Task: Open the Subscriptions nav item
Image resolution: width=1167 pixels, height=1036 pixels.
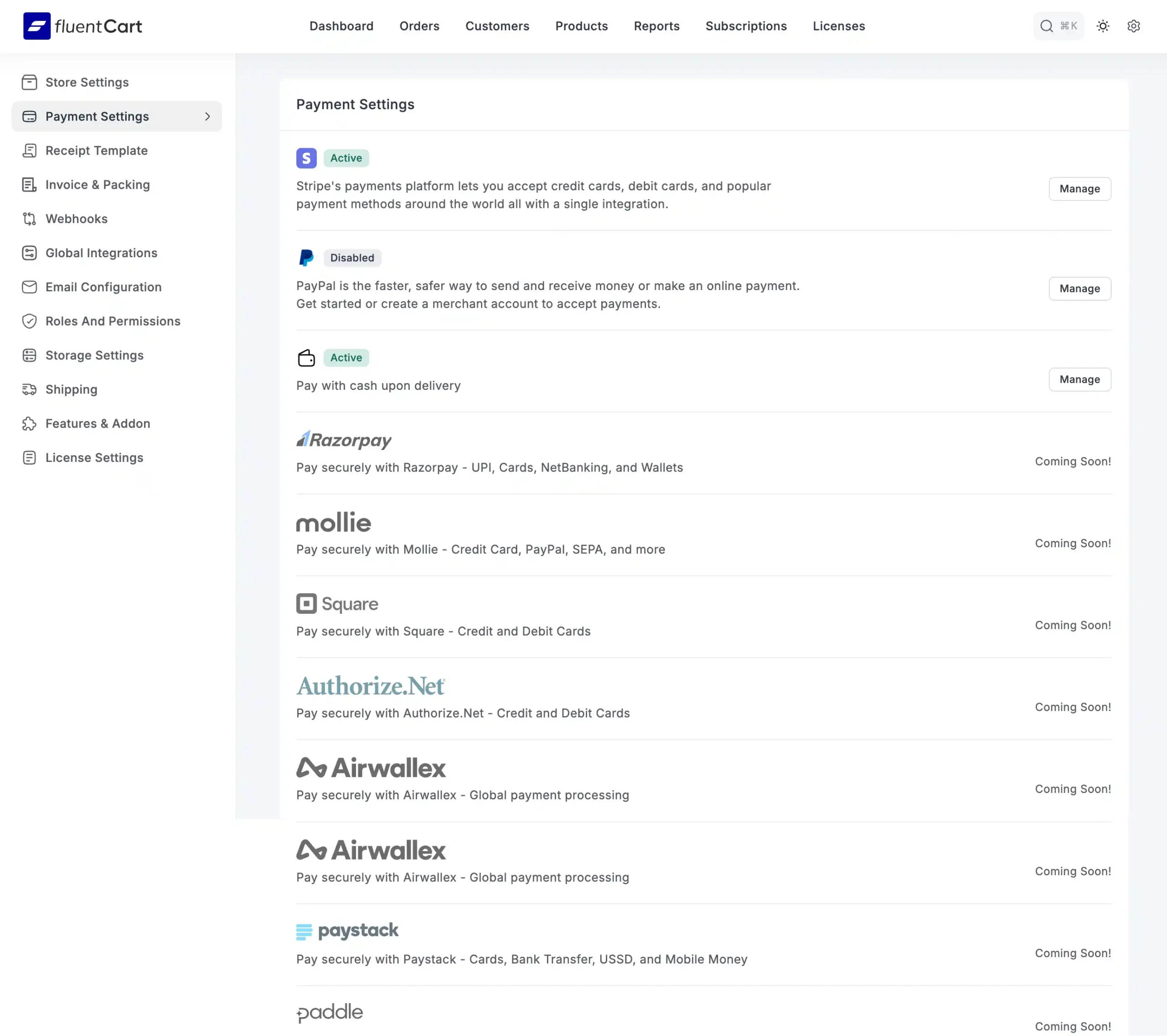Action: click(746, 26)
